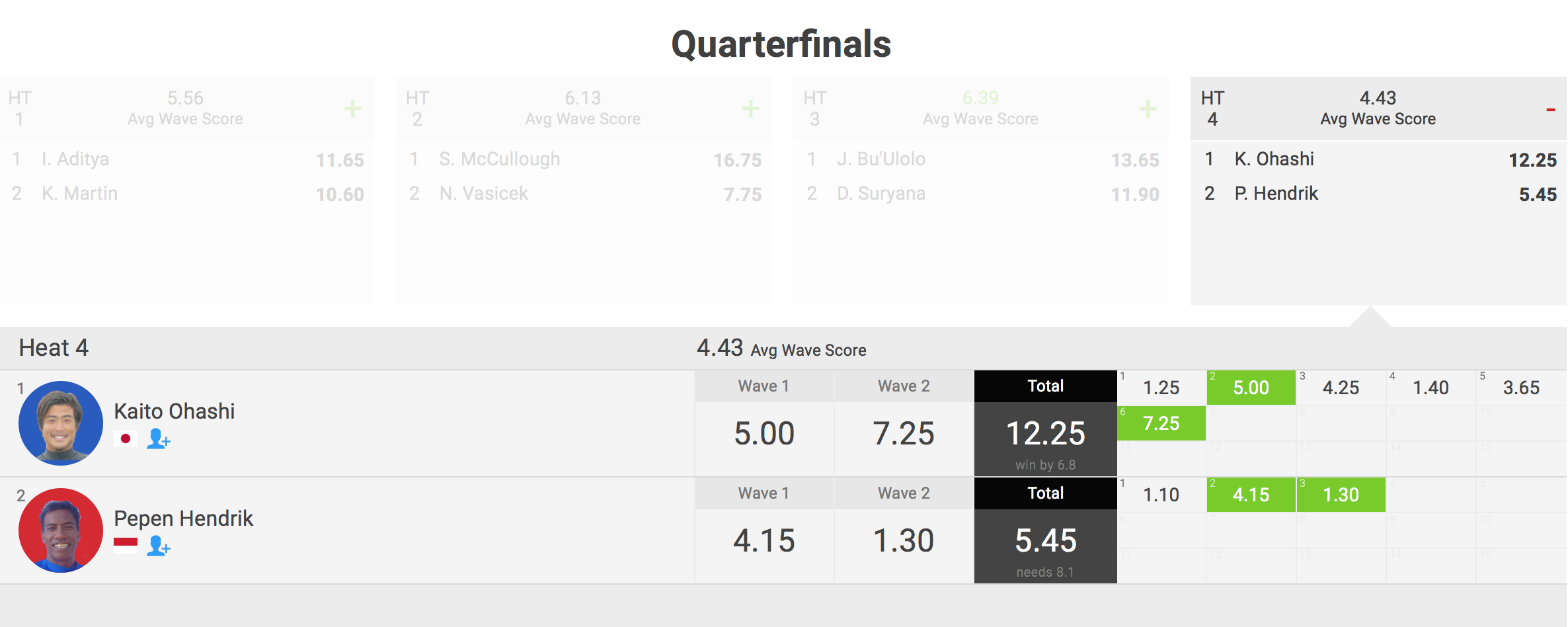This screenshot has width=1568, height=627.
Task: Click follow icon under Kaito Ohashi
Action: point(159,439)
